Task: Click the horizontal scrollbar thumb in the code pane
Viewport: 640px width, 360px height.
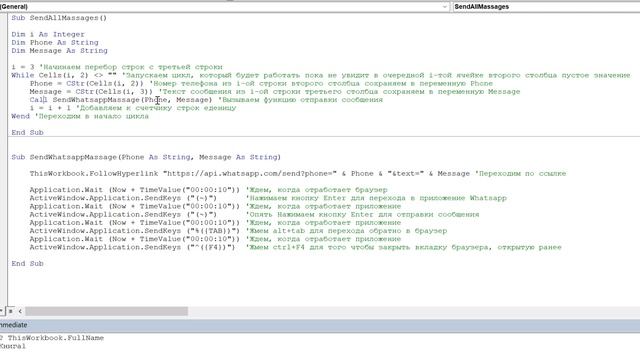Action: pyautogui.click(x=107, y=311)
